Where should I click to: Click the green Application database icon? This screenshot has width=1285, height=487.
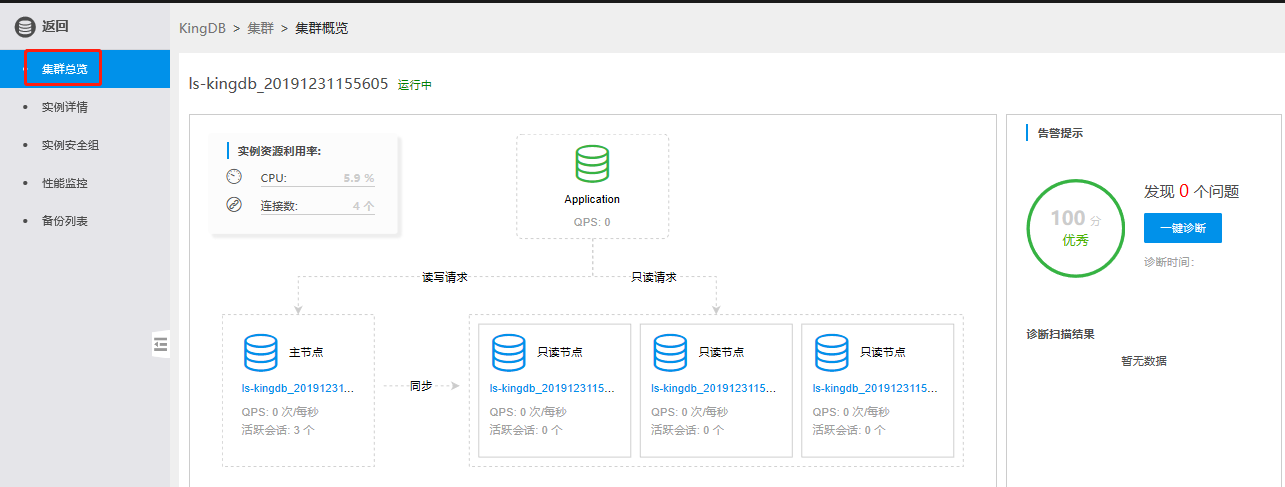pos(592,164)
